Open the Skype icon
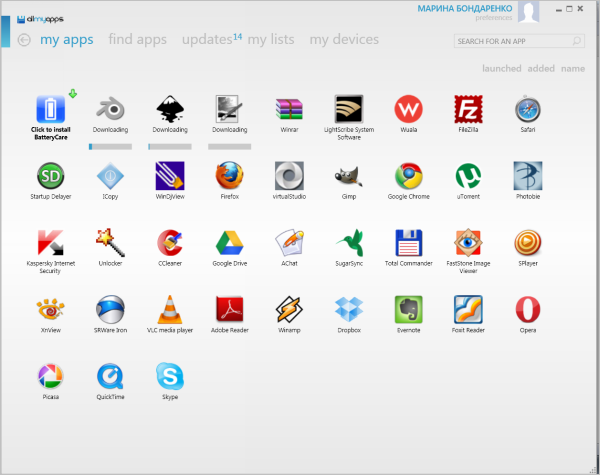This screenshot has height=475, width=600. [x=170, y=376]
